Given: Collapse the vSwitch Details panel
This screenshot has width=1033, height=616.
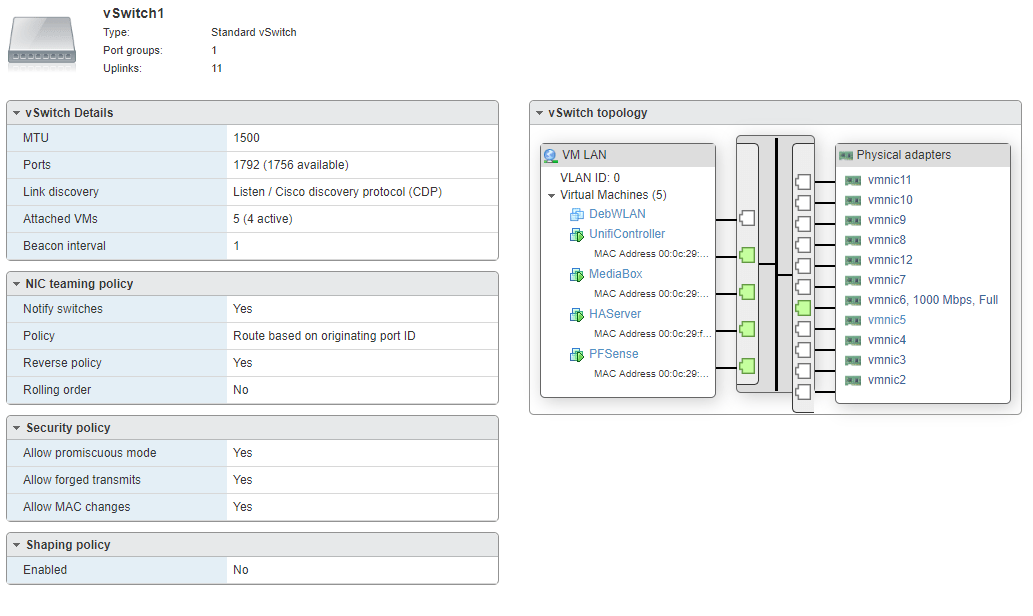Looking at the screenshot, I should coord(16,112).
